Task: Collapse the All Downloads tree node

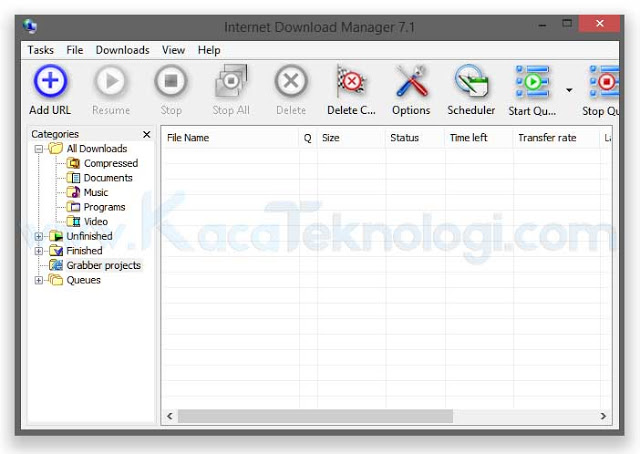Action: 38,149
